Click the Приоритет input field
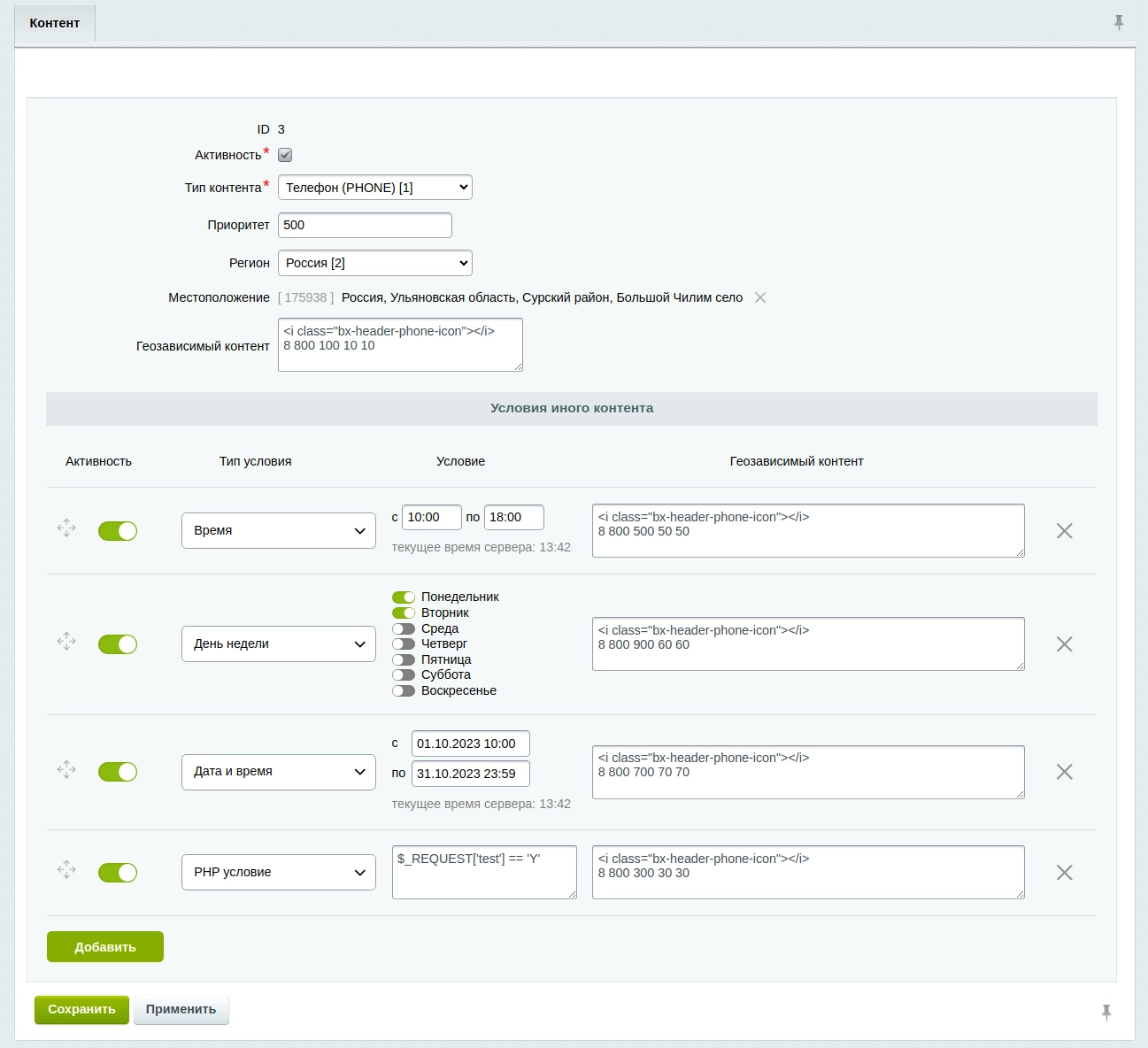The width and height of the screenshot is (1148, 1048). click(x=365, y=226)
